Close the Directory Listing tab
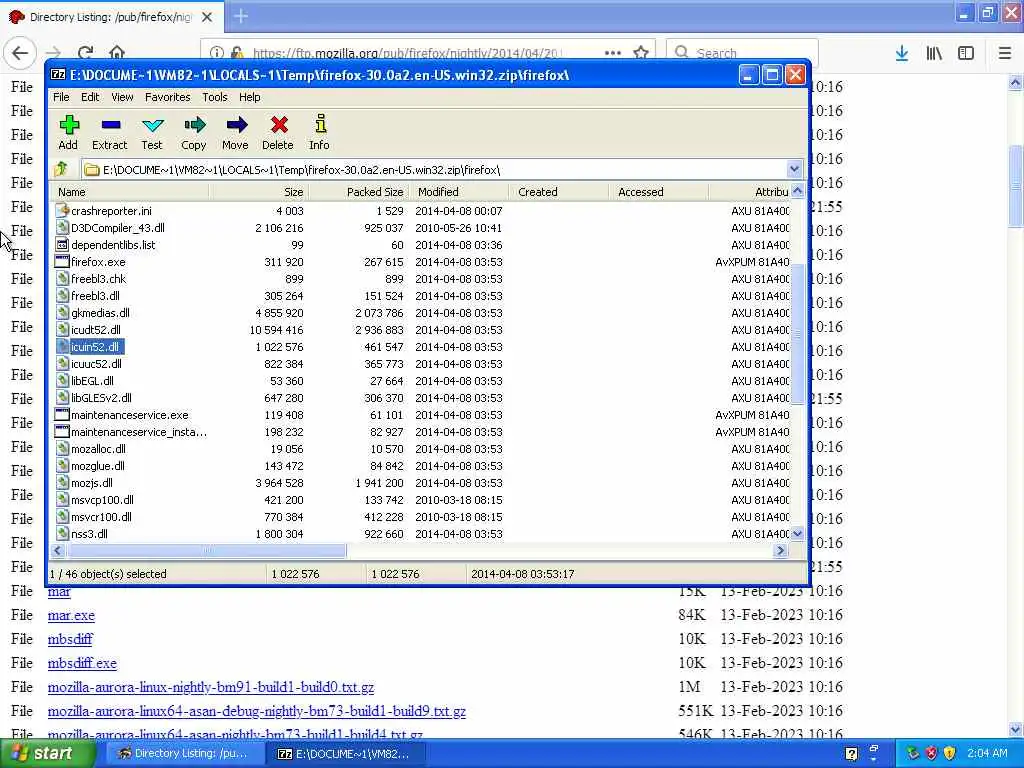Screen dimensions: 1024x768 (207, 17)
